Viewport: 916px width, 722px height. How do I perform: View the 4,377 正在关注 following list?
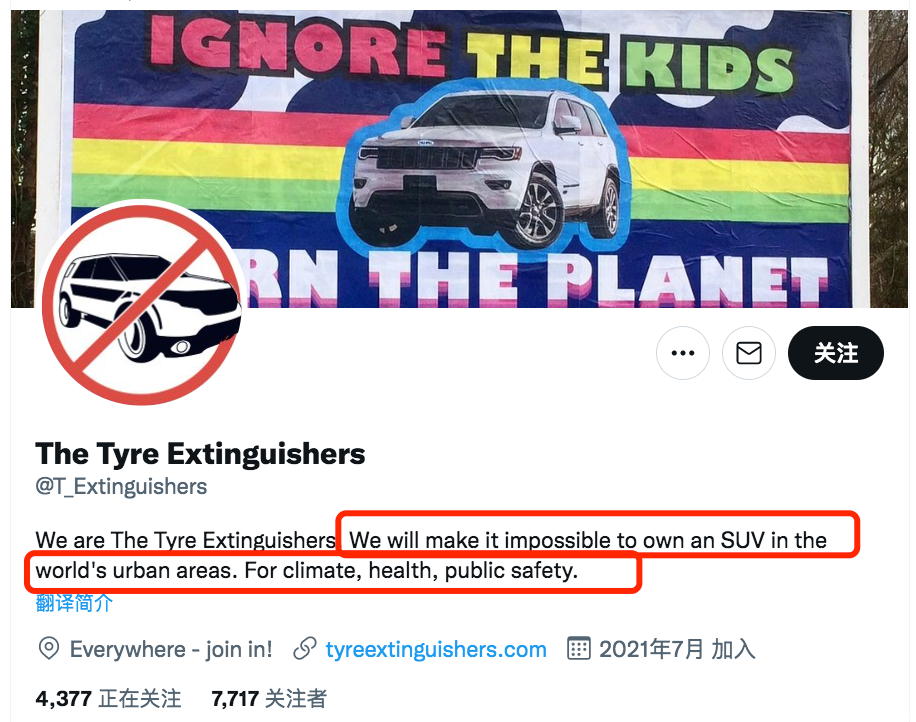click(x=108, y=698)
